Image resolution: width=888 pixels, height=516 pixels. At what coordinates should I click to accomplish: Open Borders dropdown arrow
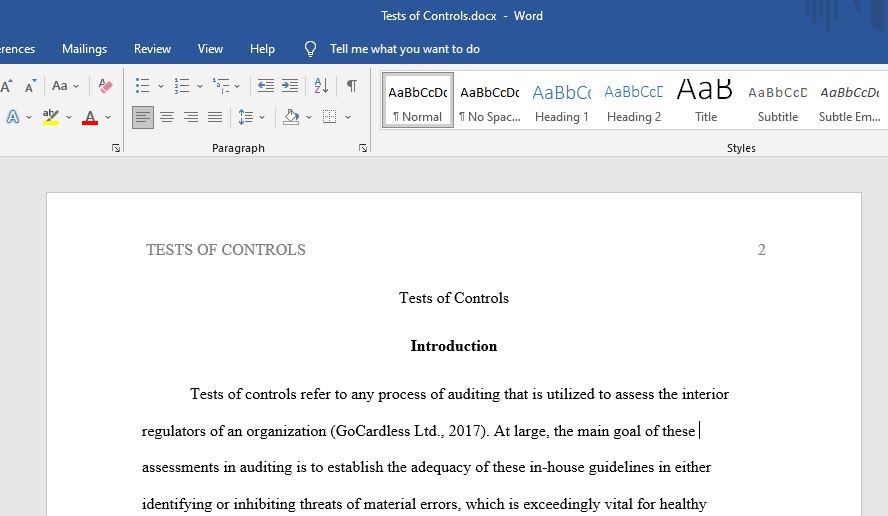pyautogui.click(x=348, y=117)
